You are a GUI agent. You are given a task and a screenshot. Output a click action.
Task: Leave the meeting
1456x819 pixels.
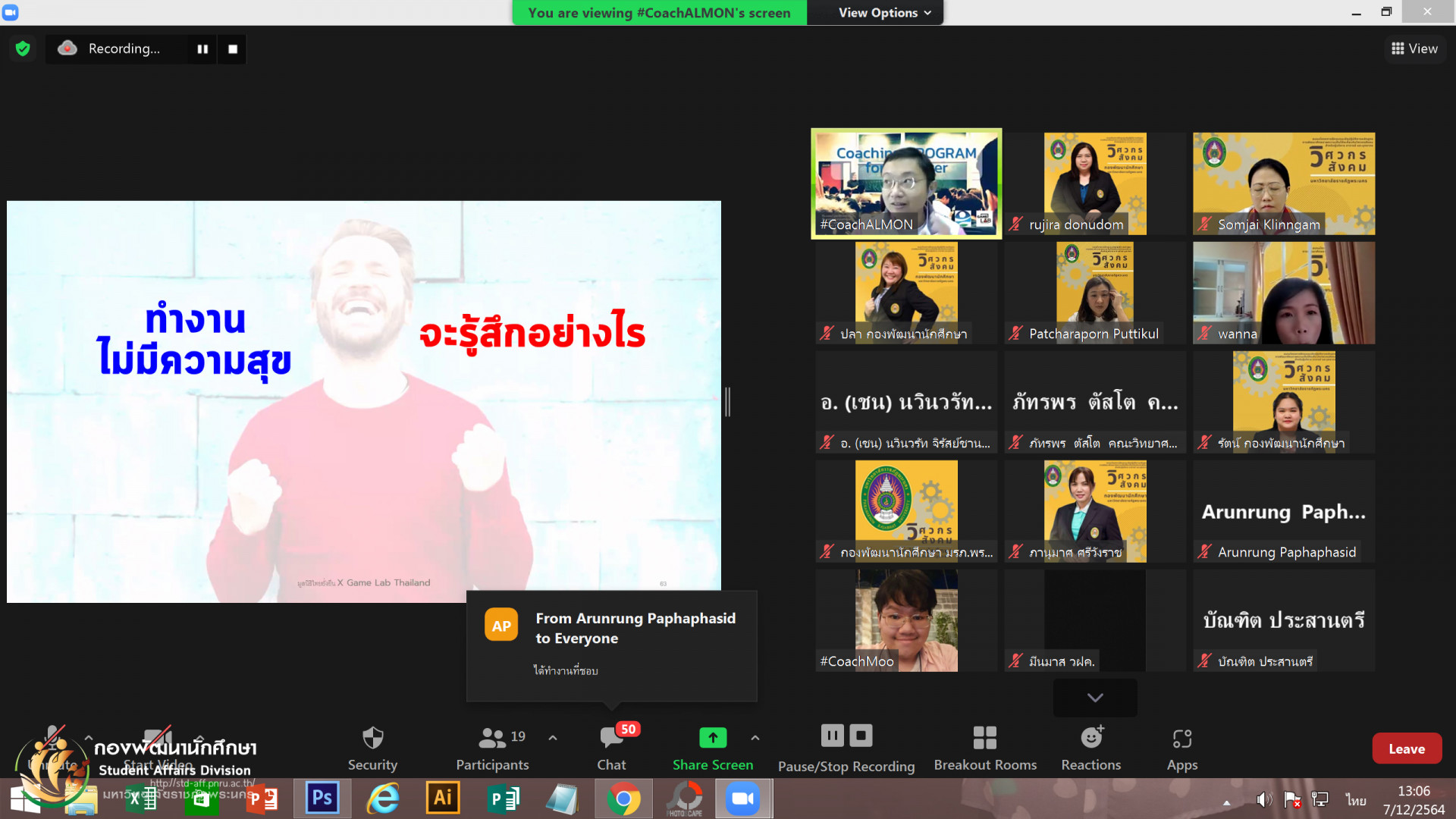point(1406,748)
